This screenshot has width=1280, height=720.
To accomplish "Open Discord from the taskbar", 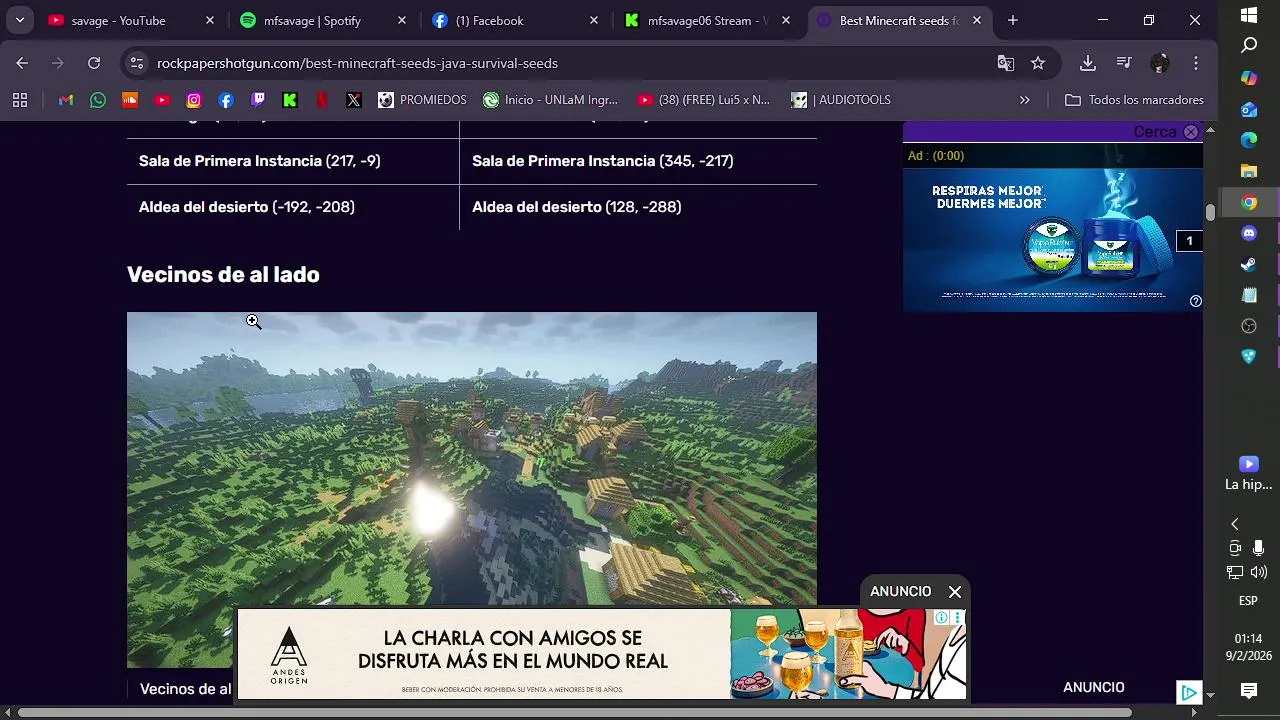I will coord(1249,233).
